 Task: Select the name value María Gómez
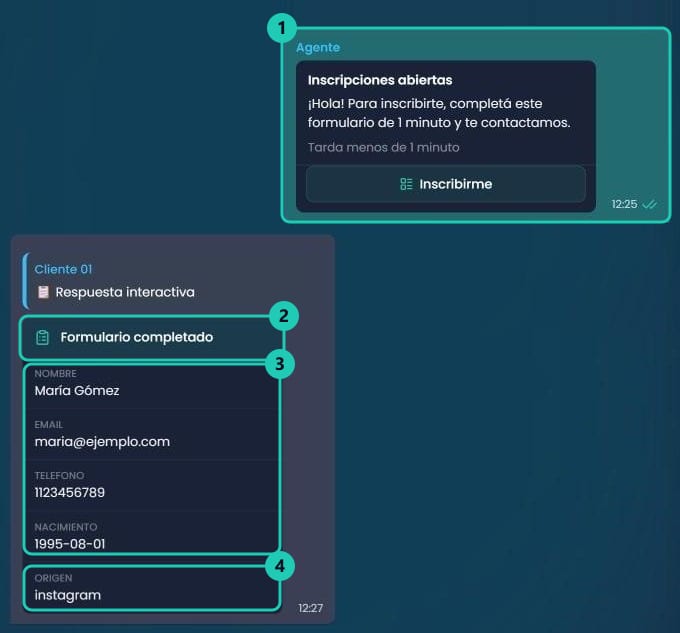[x=77, y=391]
